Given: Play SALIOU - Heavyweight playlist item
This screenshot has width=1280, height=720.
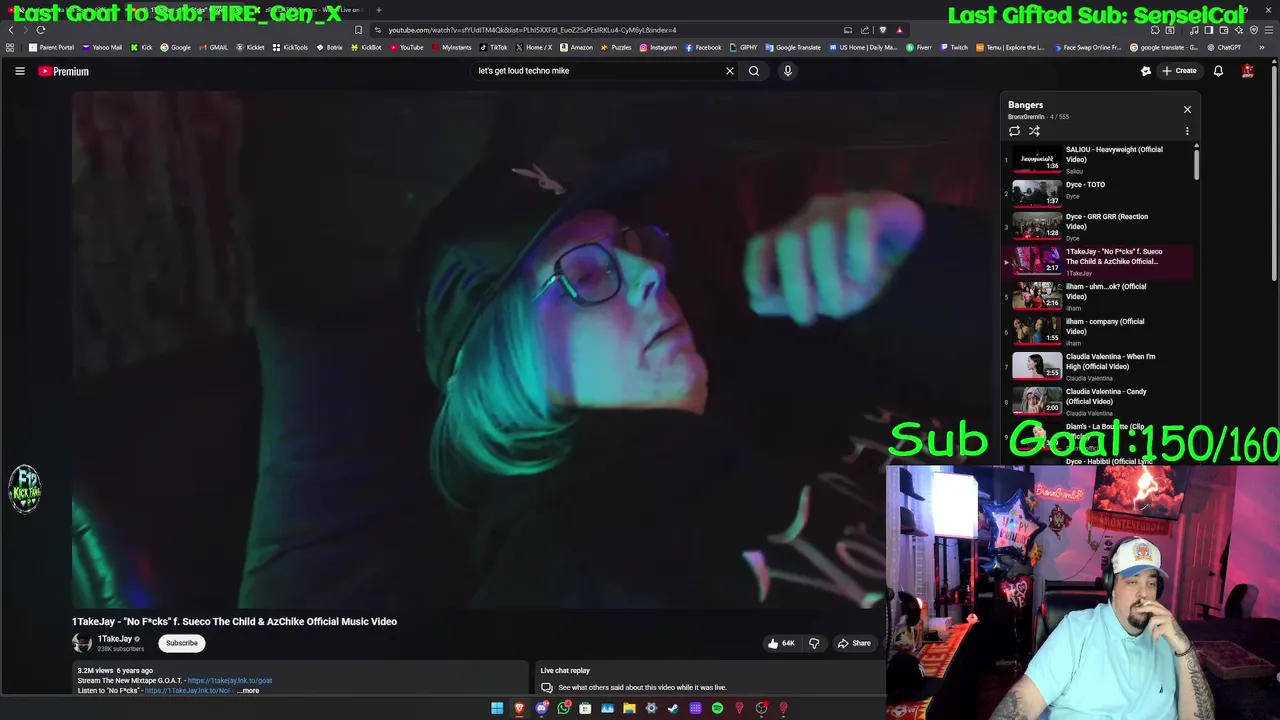Looking at the screenshot, I should 1097,159.
